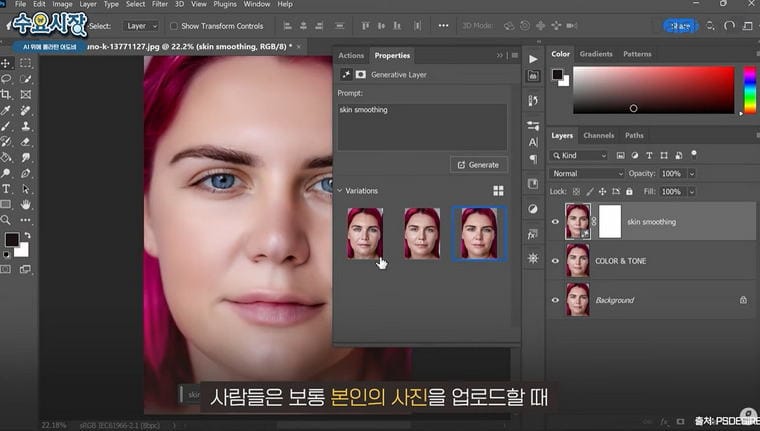760x431 pixels.
Task: Open the Layer menu
Action: tap(88, 4)
